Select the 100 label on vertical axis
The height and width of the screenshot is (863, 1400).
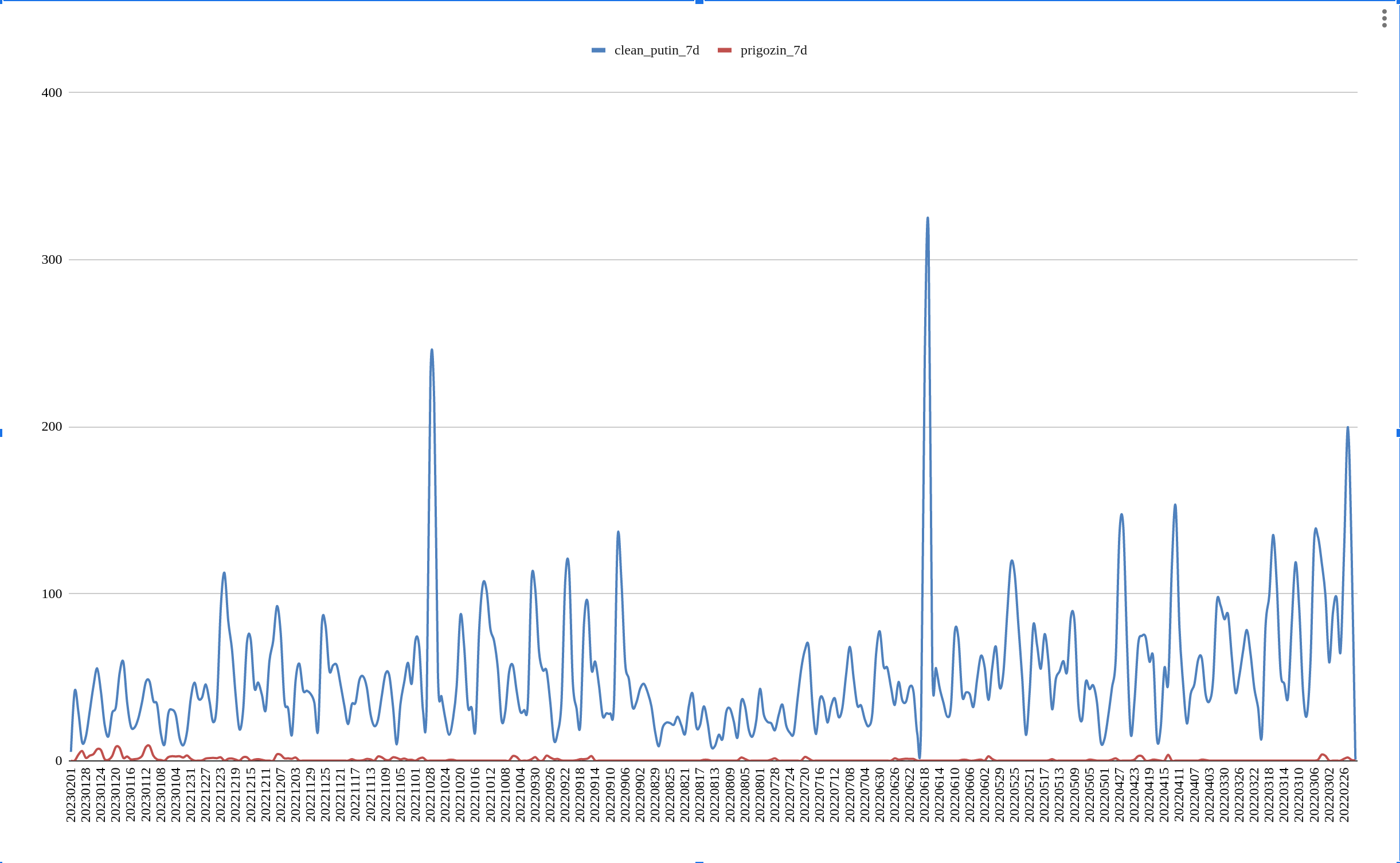[x=52, y=593]
